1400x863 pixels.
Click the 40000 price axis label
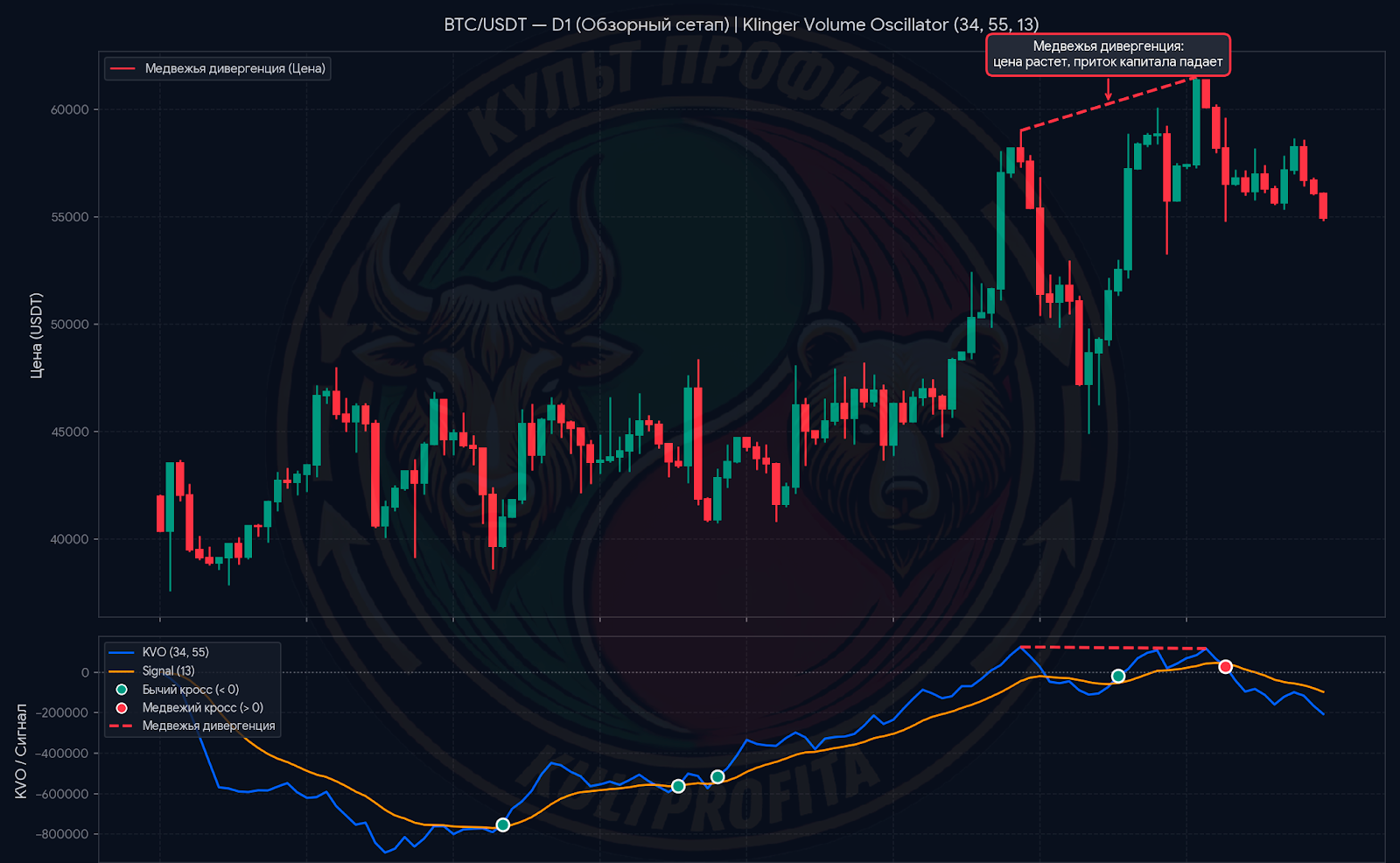(70, 539)
